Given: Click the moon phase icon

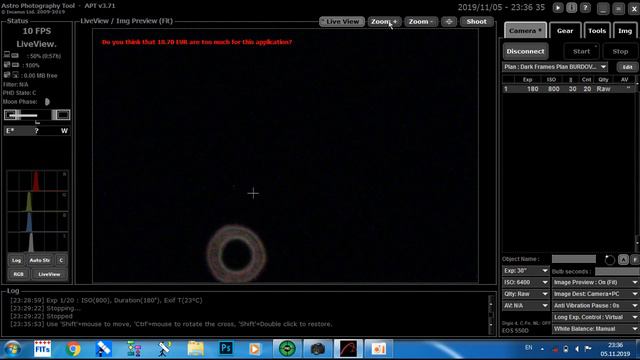Looking at the screenshot, I should [47, 102].
